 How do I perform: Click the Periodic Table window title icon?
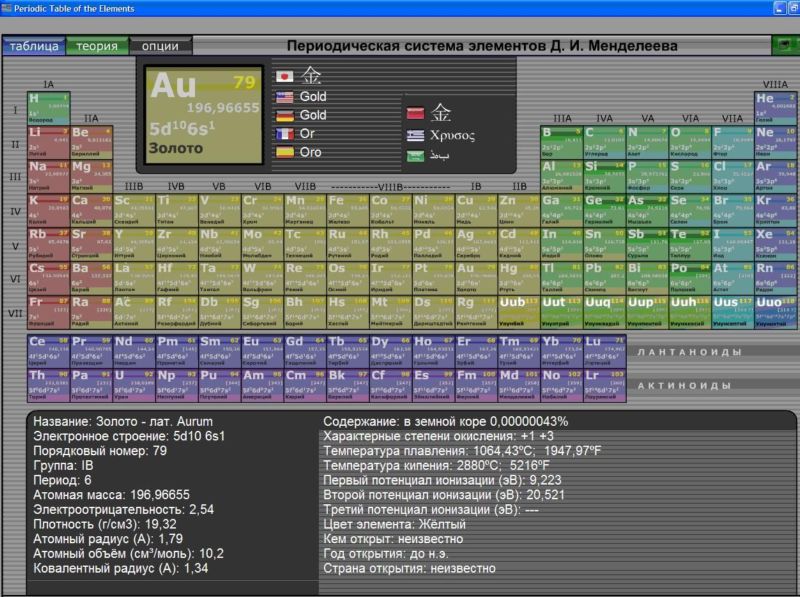tap(7, 8)
